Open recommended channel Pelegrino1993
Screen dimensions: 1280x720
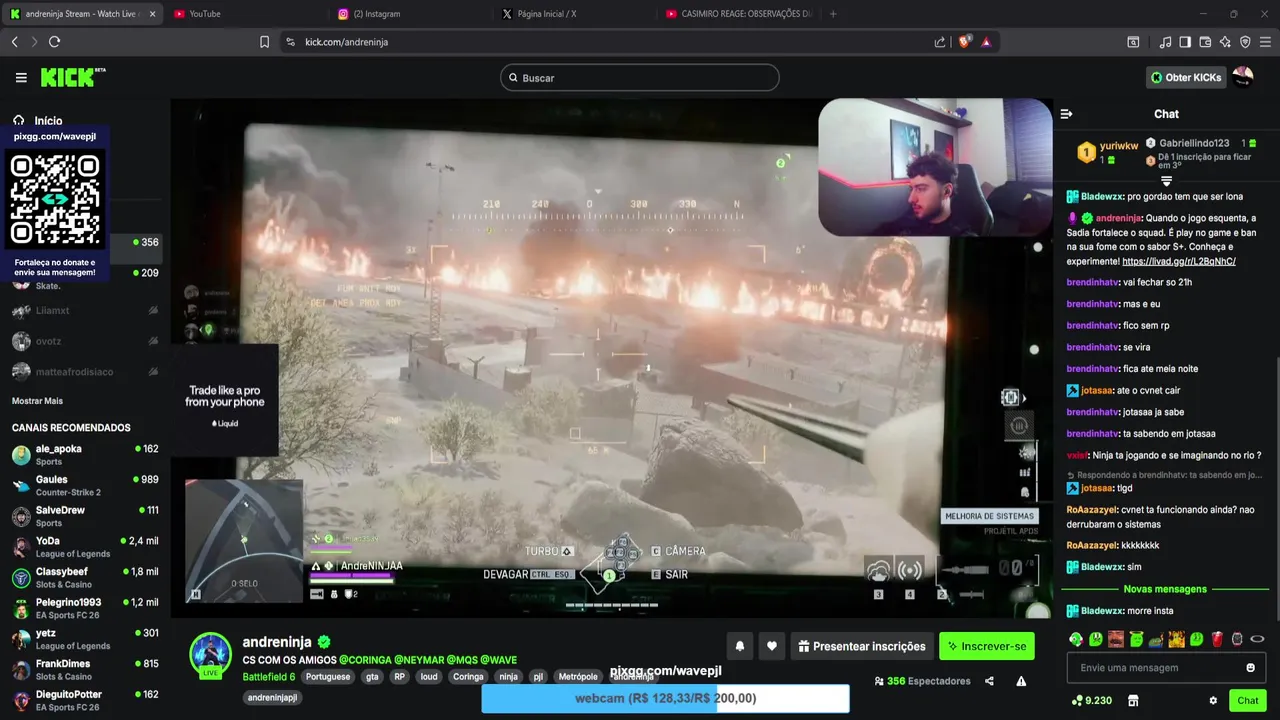(x=85, y=608)
